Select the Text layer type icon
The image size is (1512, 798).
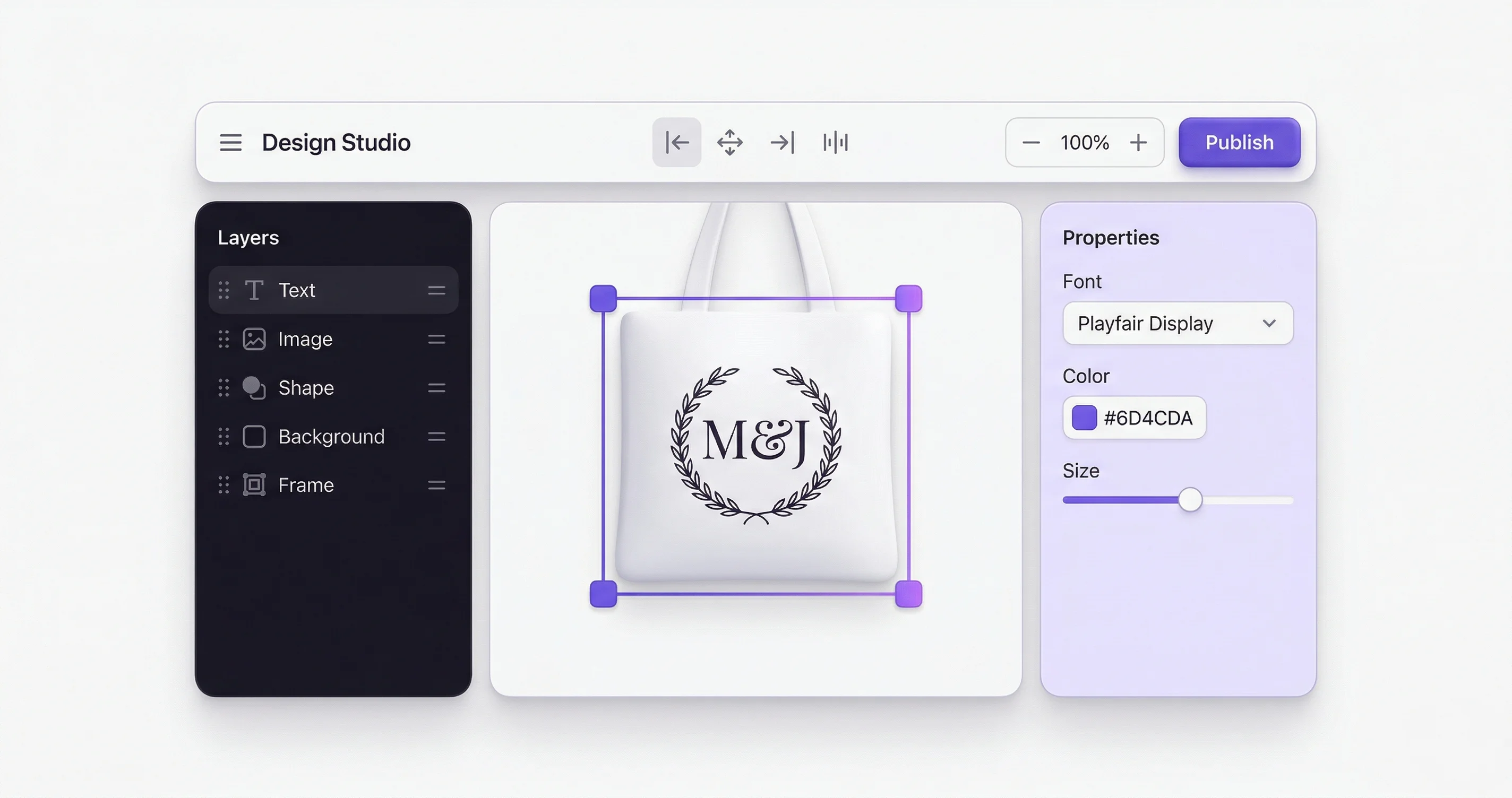coord(254,290)
